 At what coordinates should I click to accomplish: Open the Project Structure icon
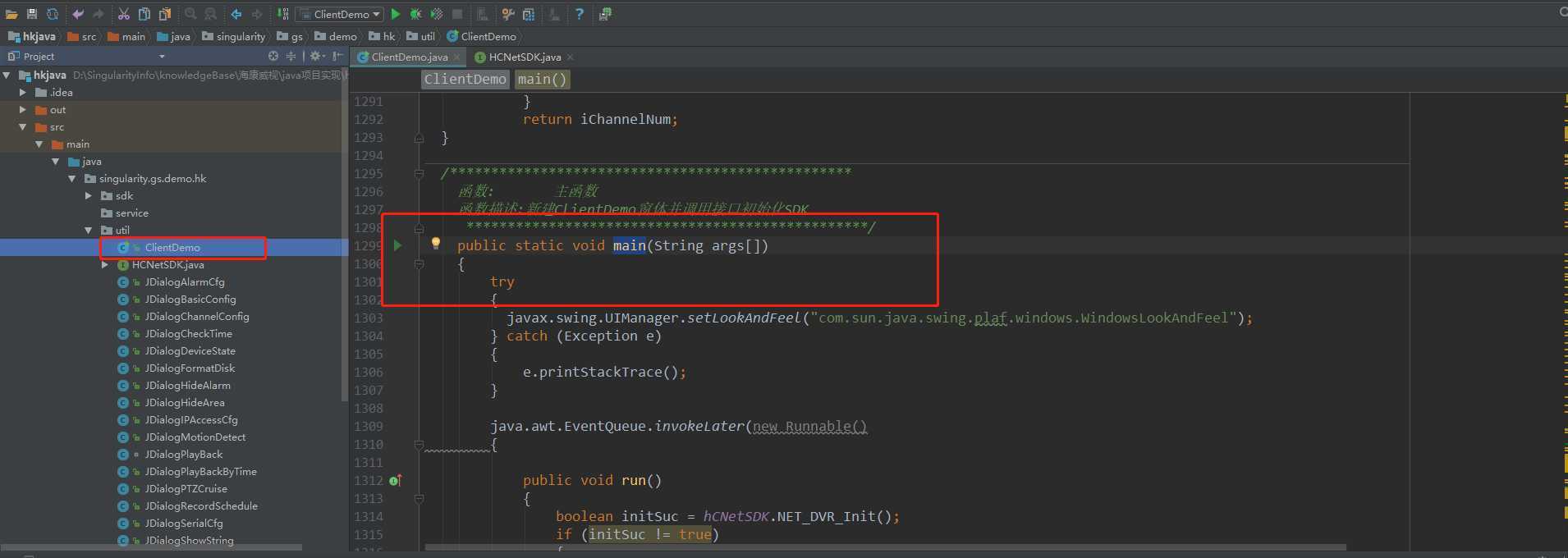point(529,14)
